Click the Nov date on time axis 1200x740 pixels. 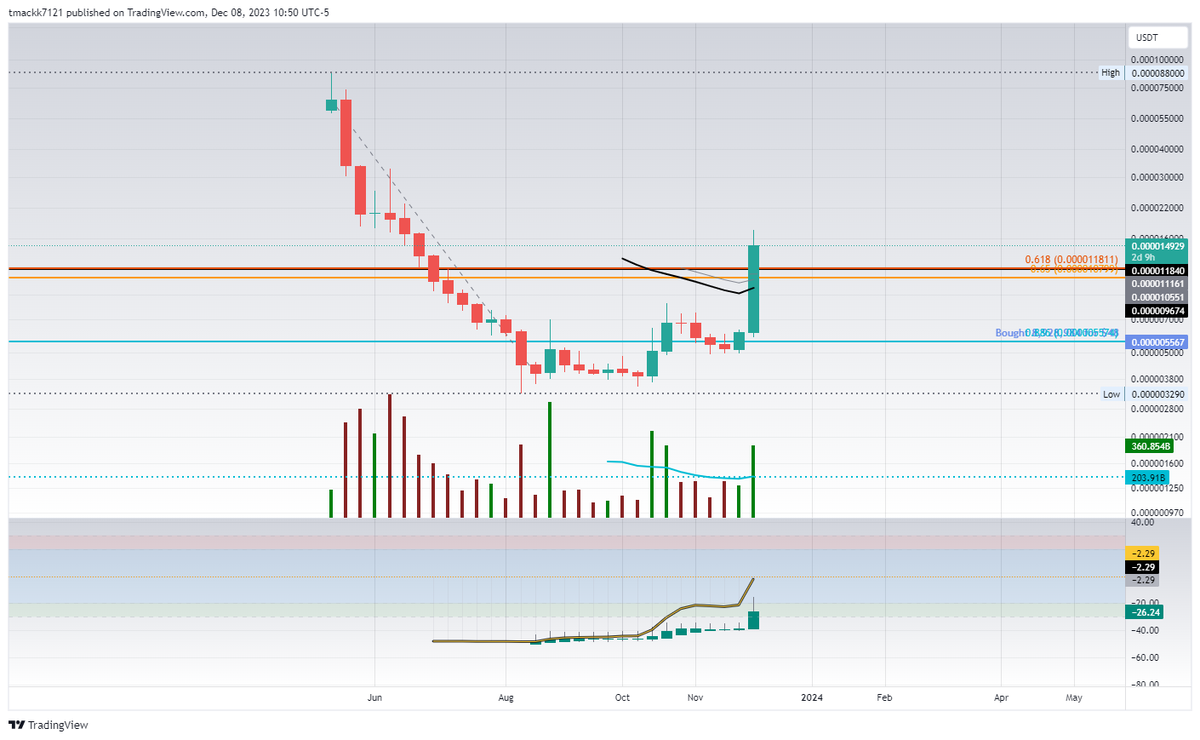tap(693, 697)
